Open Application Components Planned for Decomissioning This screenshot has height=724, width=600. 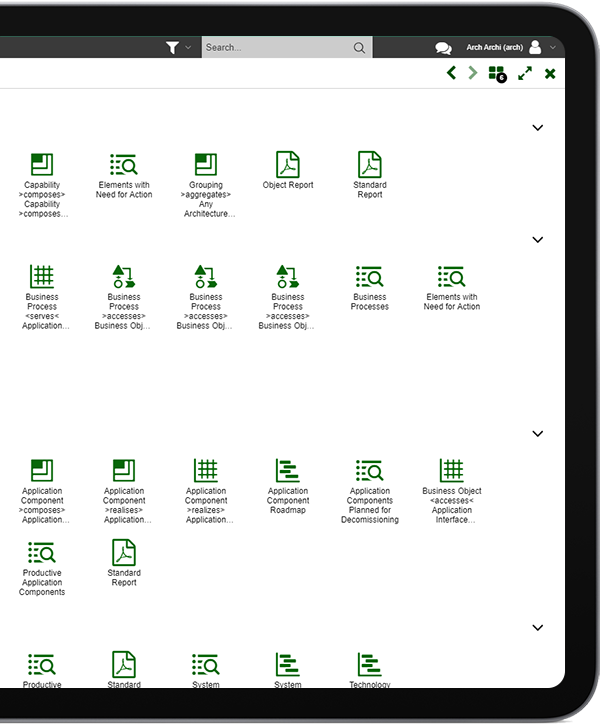click(370, 490)
